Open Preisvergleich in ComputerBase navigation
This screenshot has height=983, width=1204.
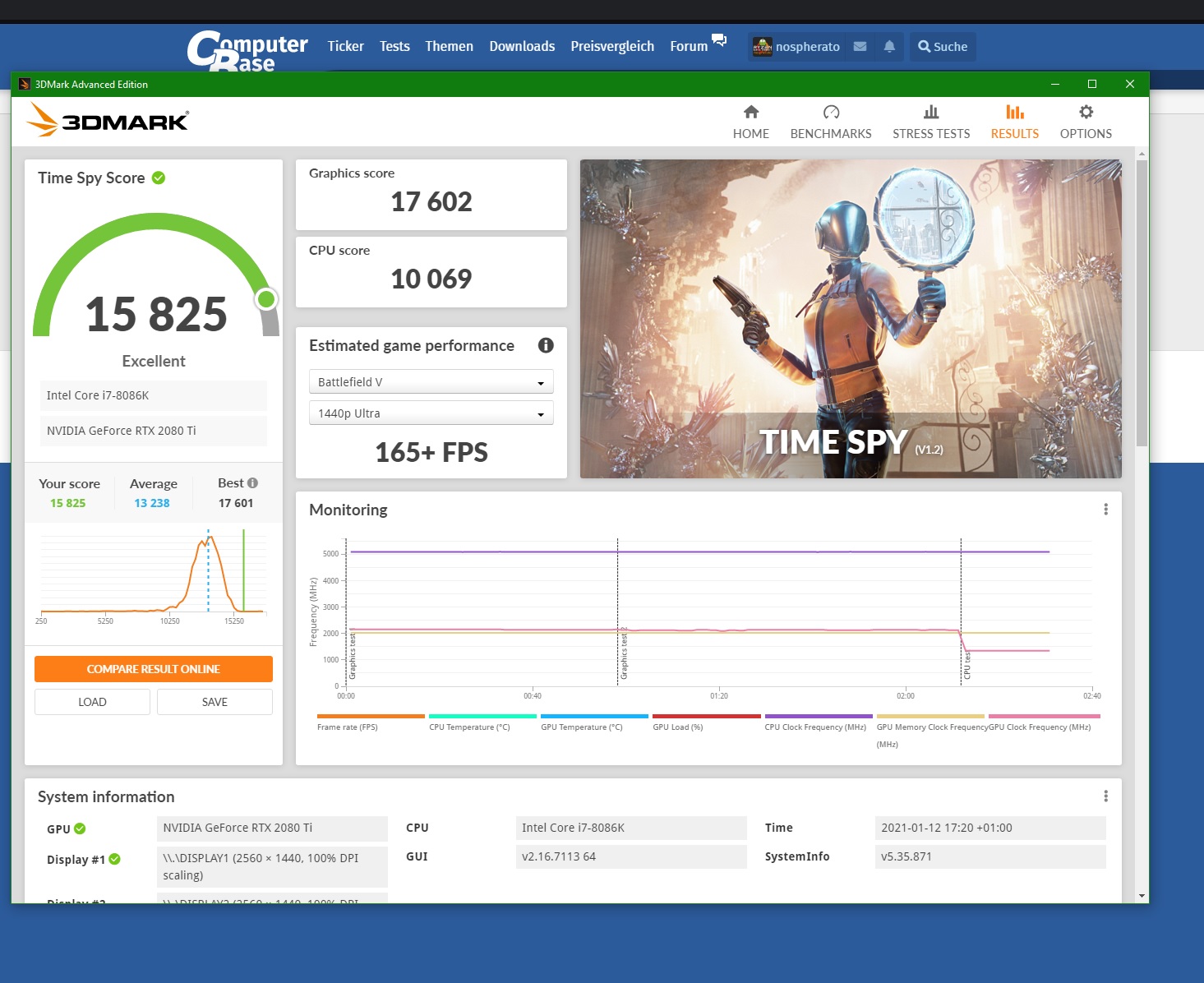pyautogui.click(x=612, y=47)
